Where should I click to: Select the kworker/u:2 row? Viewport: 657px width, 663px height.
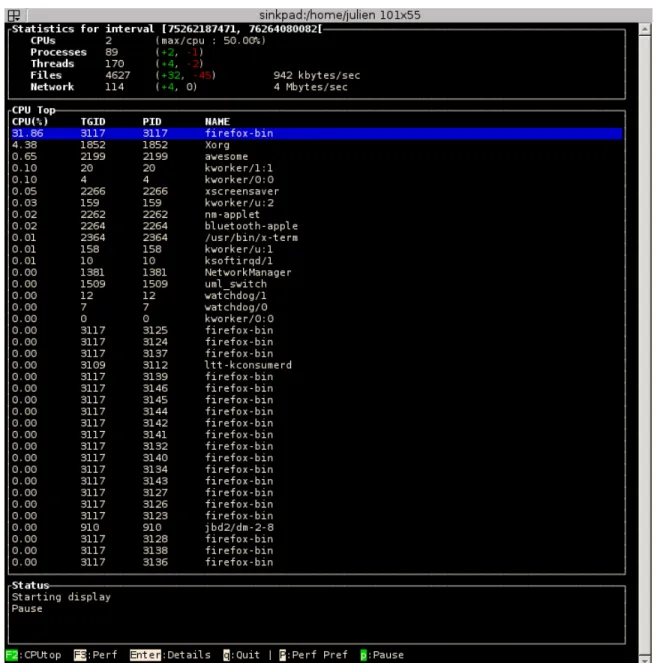317,203
